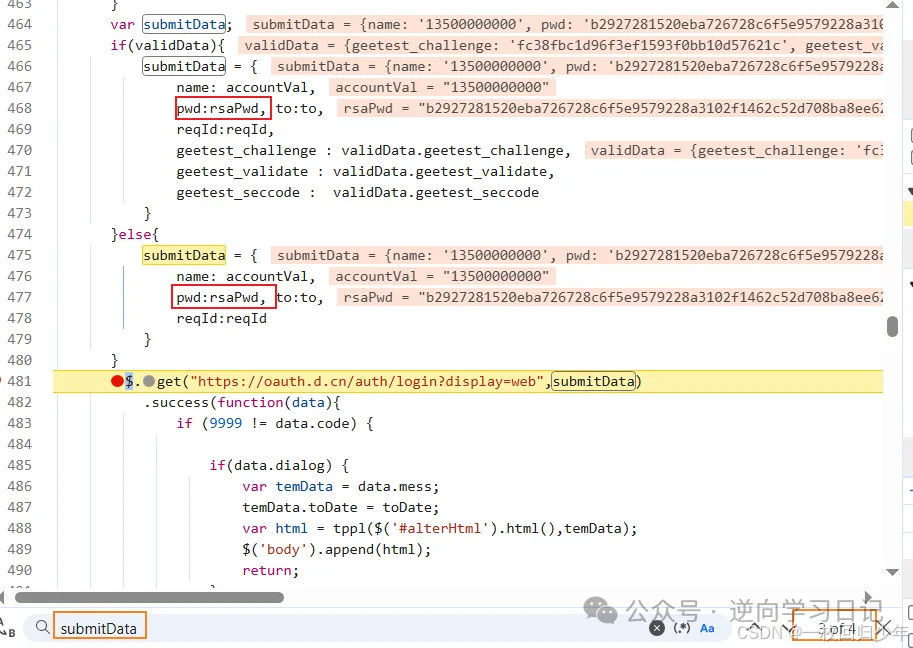Viewport: 913px width, 648px height.
Task: Click the vertical scrollbar down arrow
Action: (x=892, y=572)
